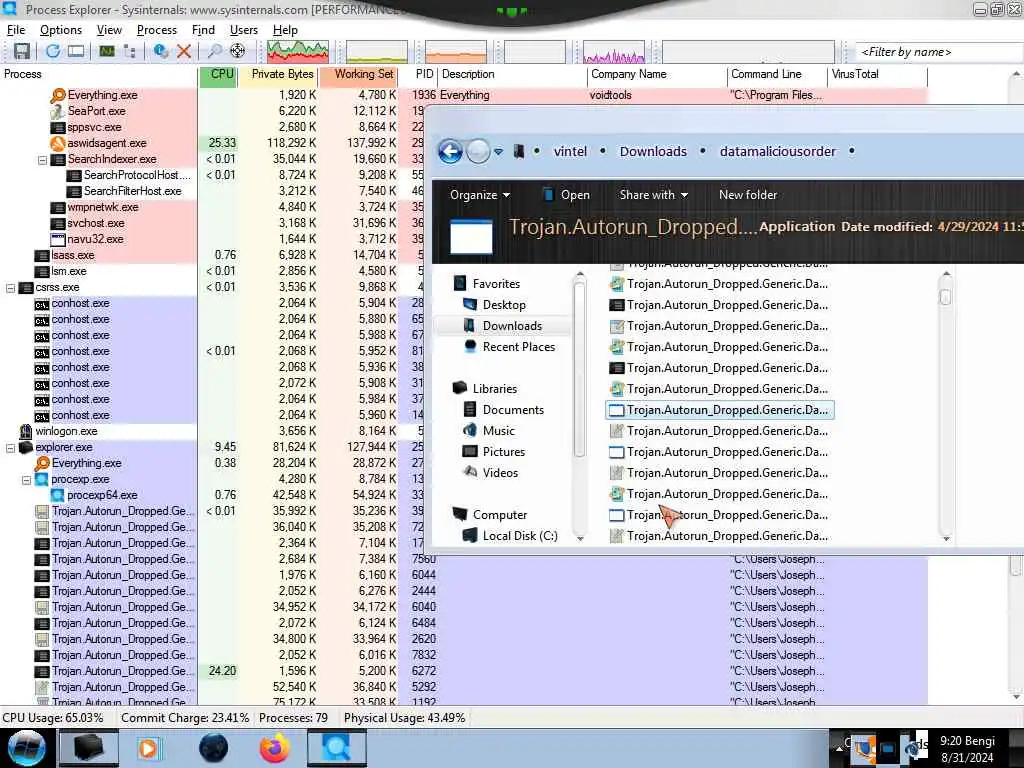1024x768 pixels.
Task: Open the Organize dropdown in Explorer
Action: [x=480, y=195]
